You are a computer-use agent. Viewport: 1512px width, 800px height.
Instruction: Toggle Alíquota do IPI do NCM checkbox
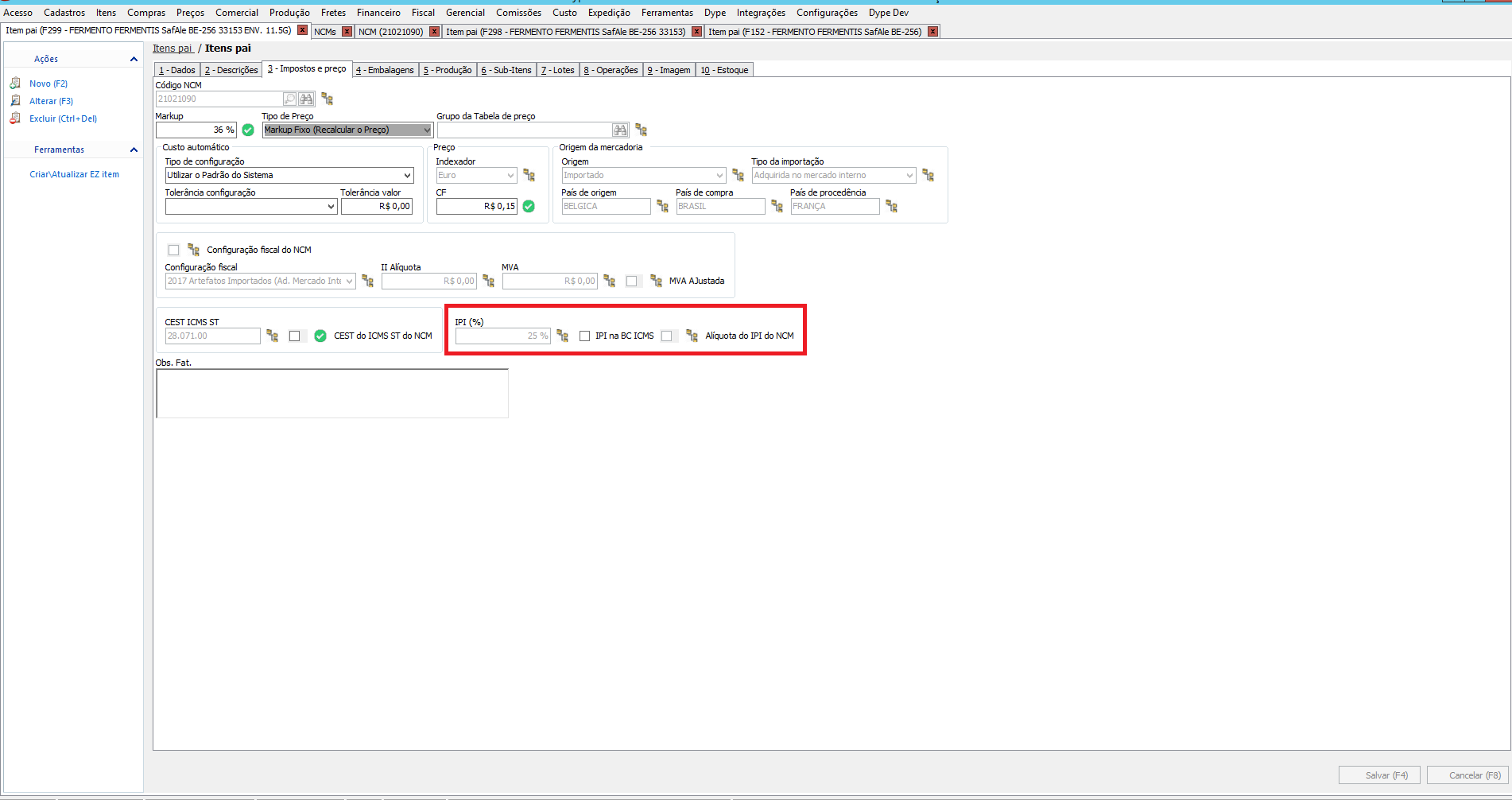coord(667,336)
